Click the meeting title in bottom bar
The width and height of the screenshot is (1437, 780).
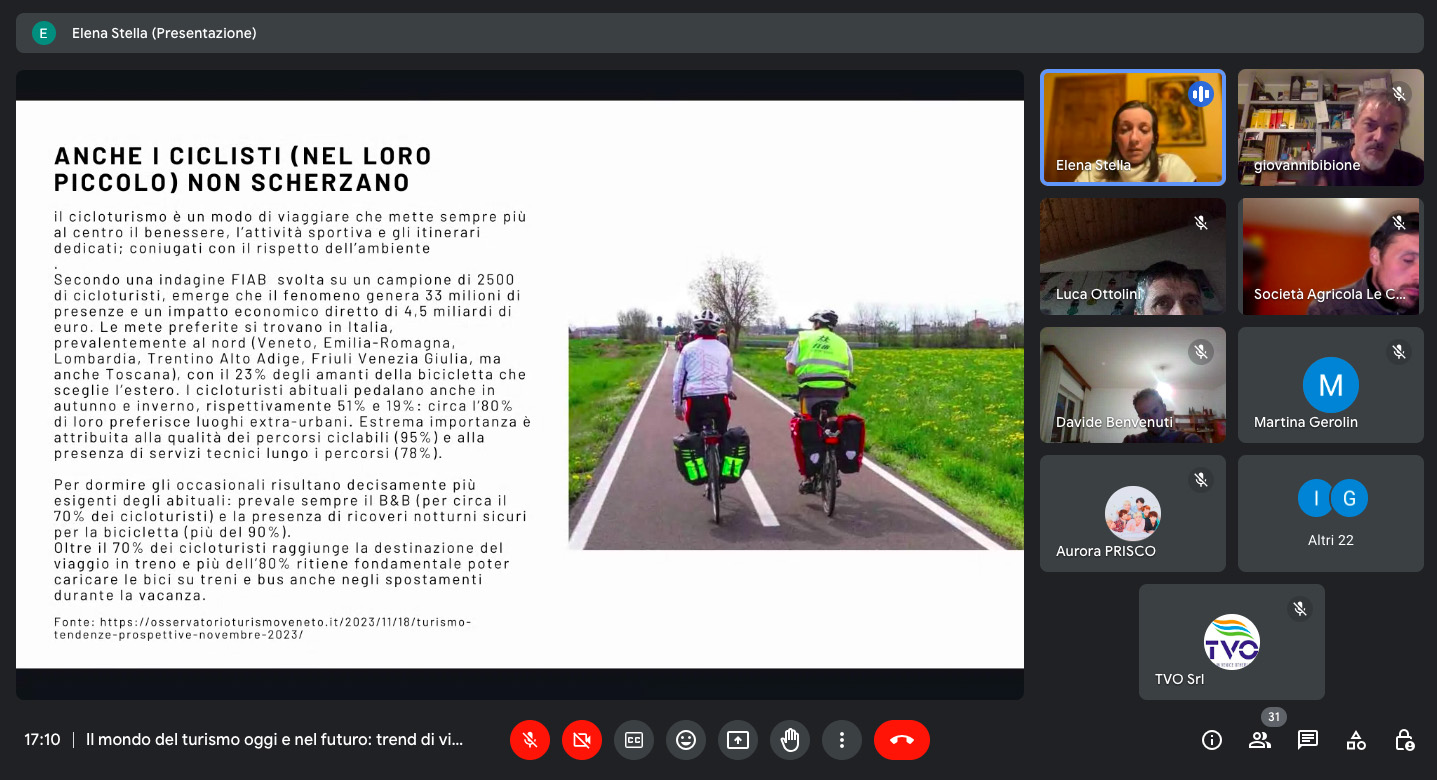tap(275, 740)
